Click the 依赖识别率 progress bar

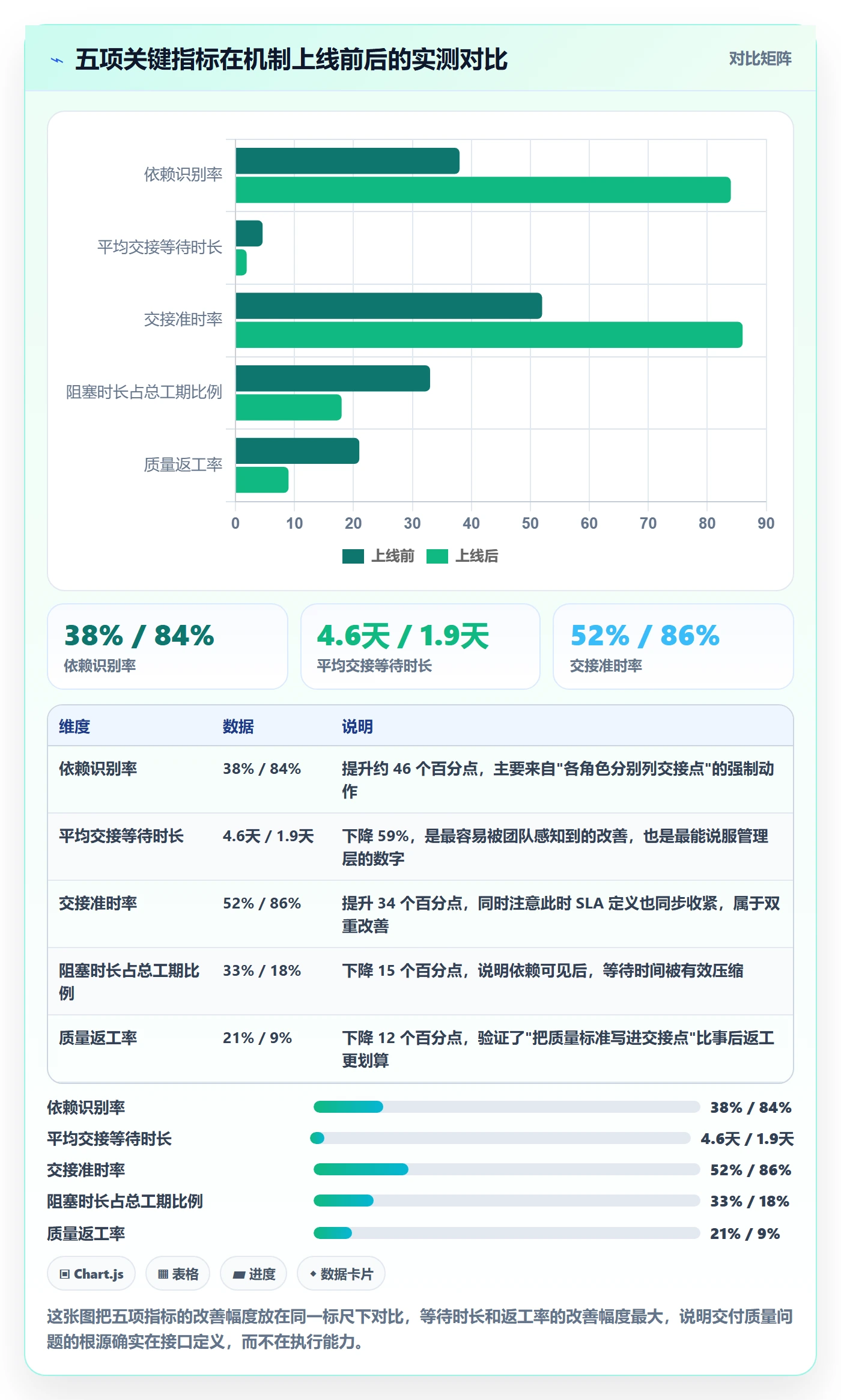point(506,1107)
